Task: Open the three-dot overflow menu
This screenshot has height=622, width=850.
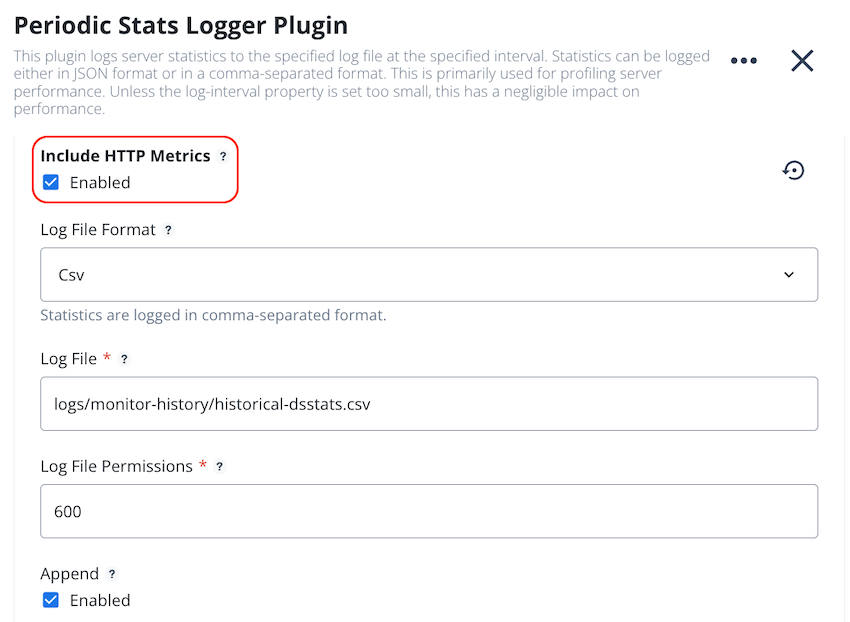Action: tap(744, 60)
